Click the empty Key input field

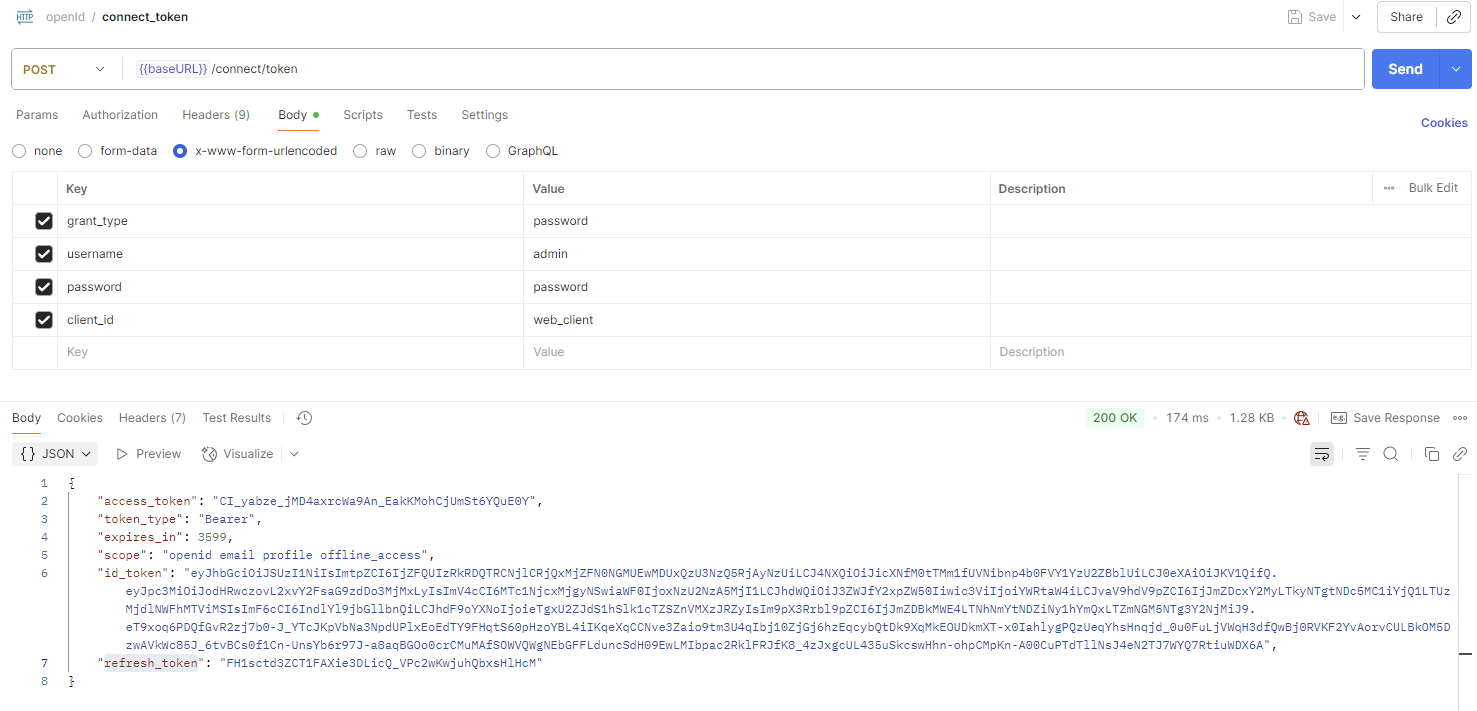(x=290, y=352)
